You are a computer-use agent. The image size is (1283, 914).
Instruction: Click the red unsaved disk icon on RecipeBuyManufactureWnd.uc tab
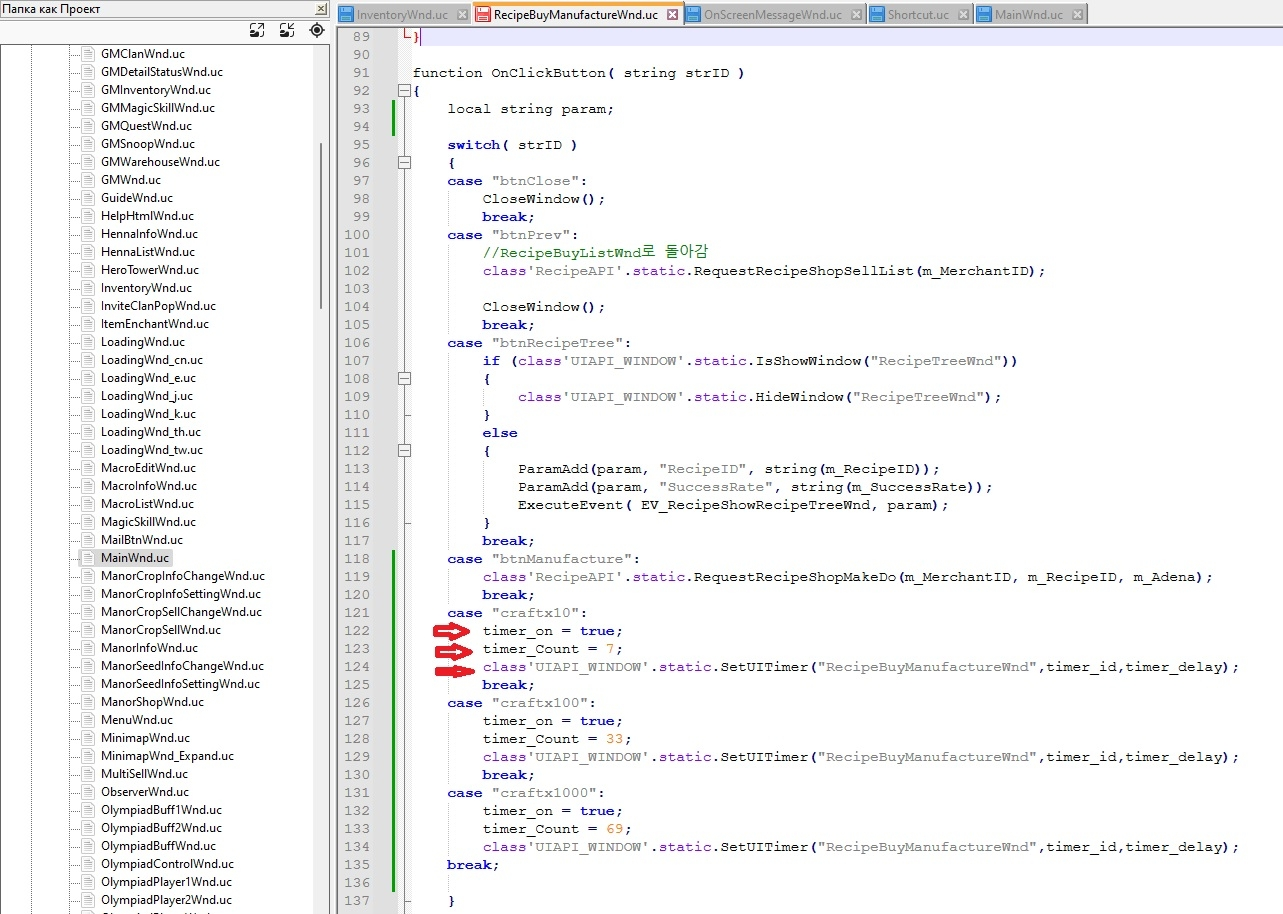coord(483,15)
